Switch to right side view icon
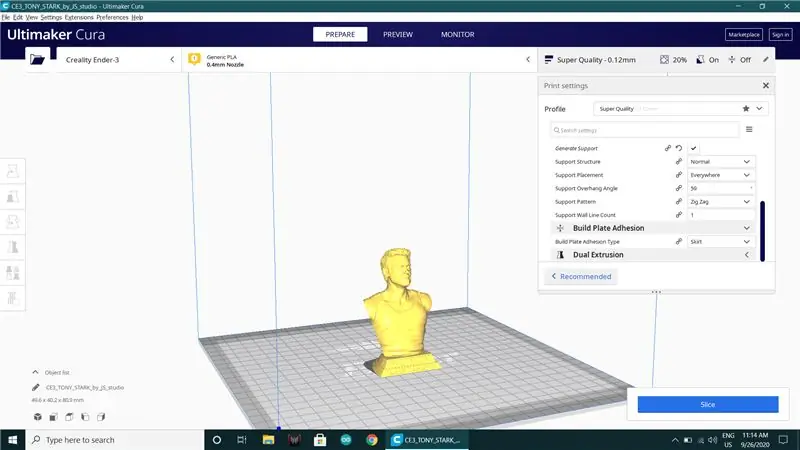 coord(101,417)
